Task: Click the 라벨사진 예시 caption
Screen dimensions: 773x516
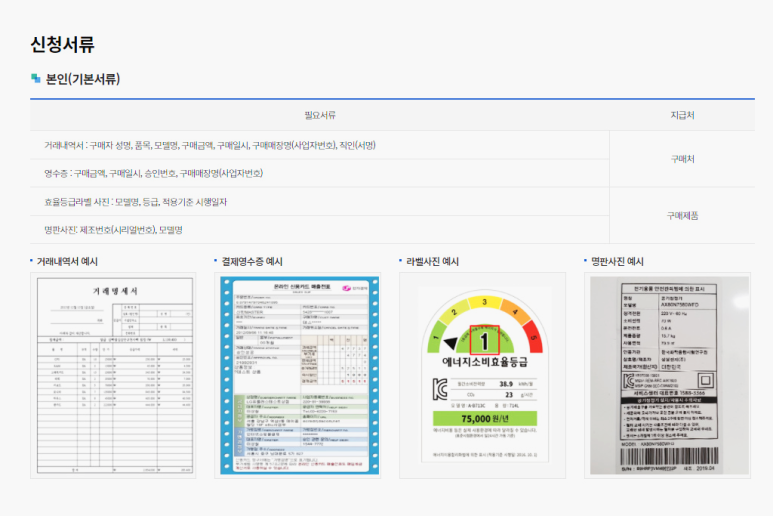Action: pyautogui.click(x=432, y=262)
